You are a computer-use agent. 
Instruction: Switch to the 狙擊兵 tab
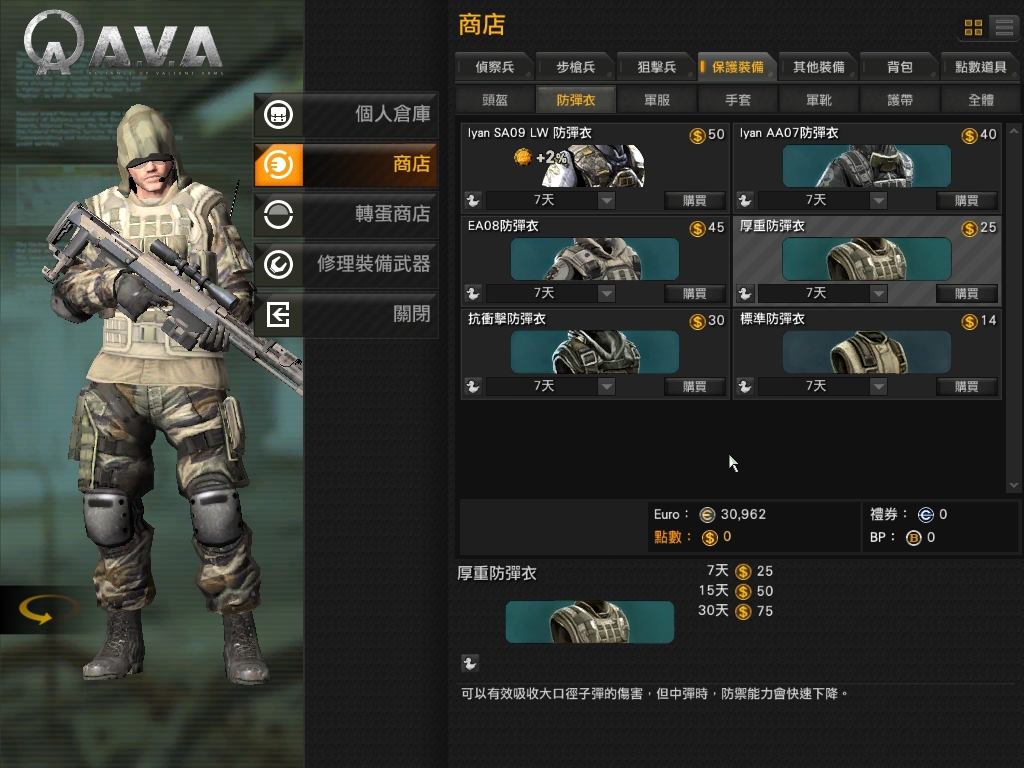[656, 67]
